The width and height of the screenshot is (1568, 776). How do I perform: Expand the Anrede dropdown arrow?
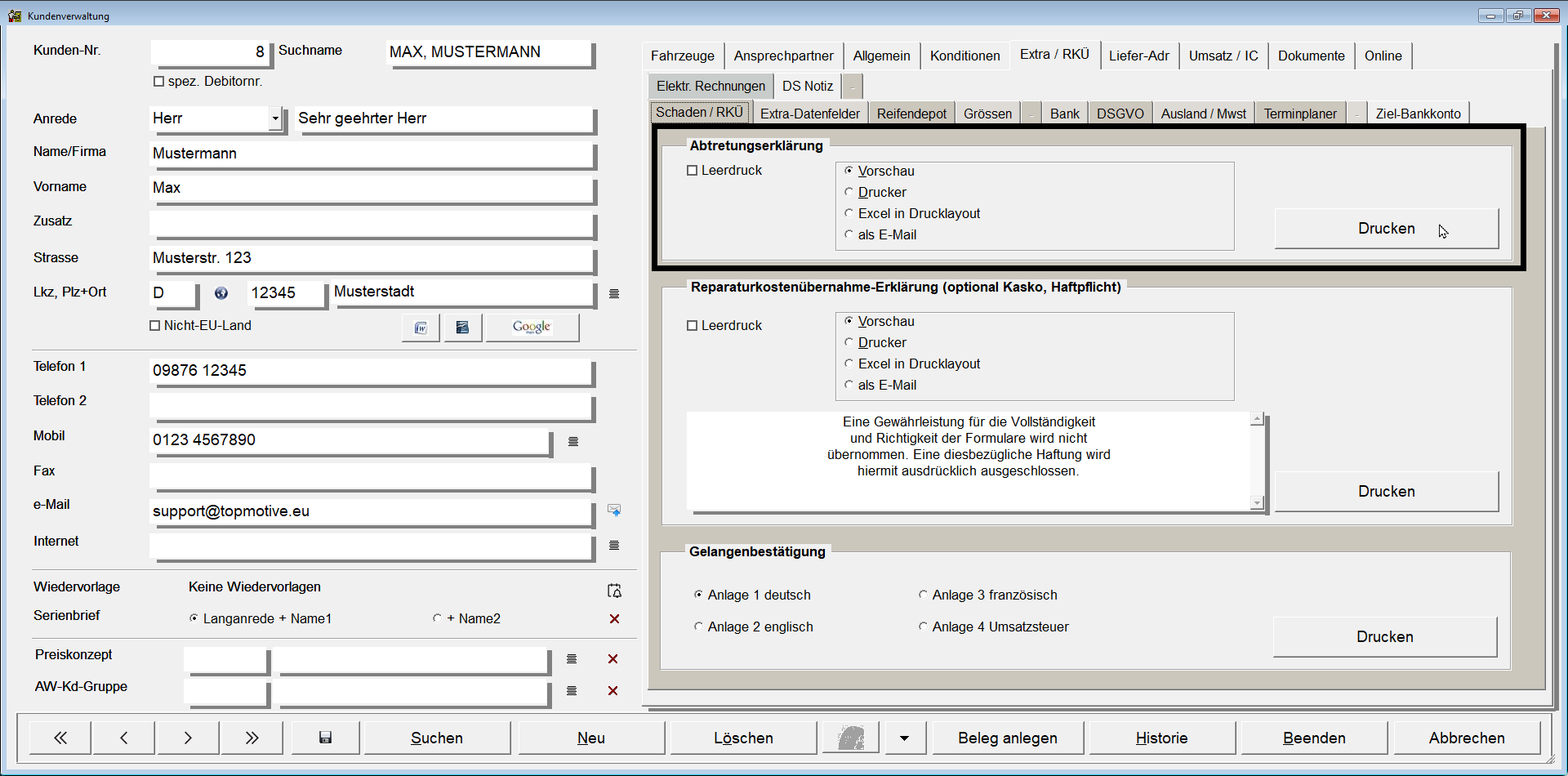[275, 118]
